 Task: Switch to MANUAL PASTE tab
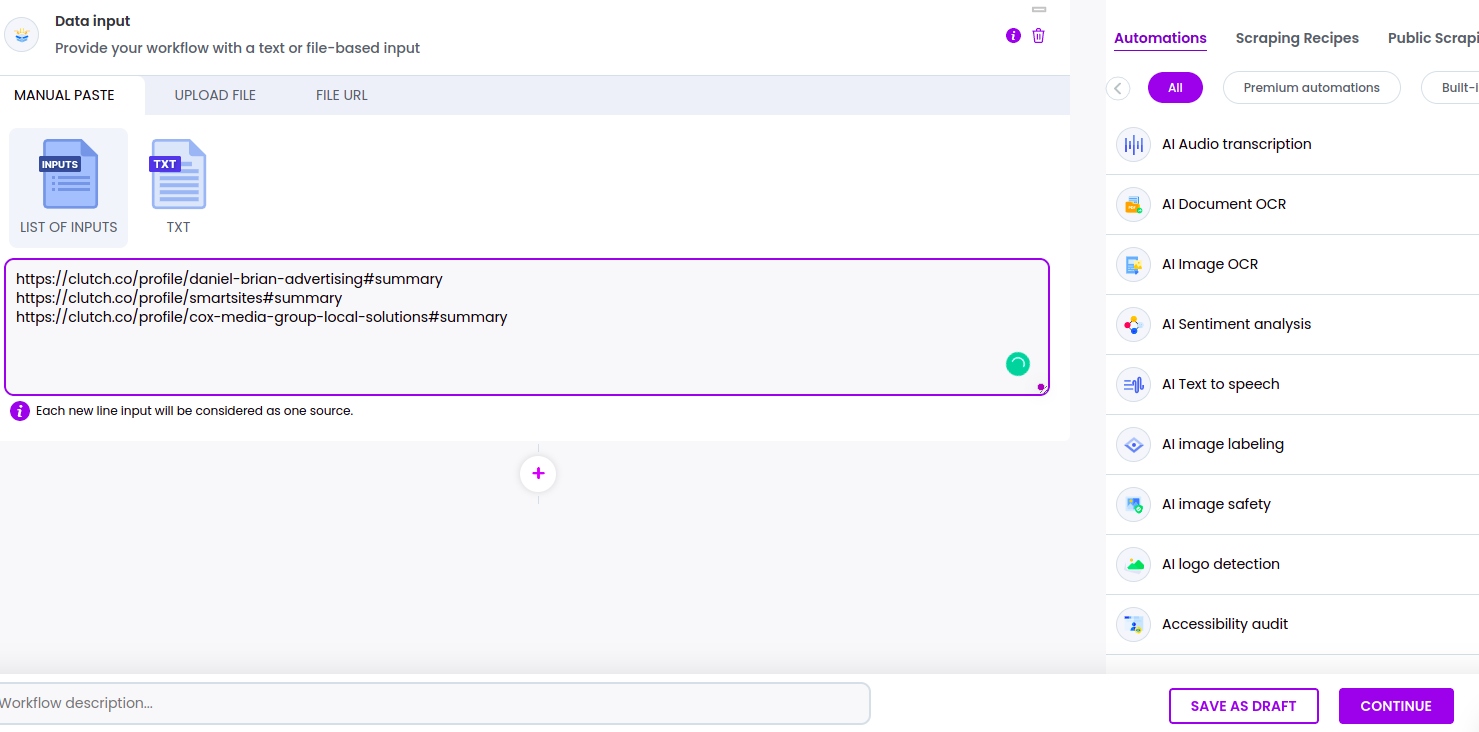pyautogui.click(x=64, y=95)
